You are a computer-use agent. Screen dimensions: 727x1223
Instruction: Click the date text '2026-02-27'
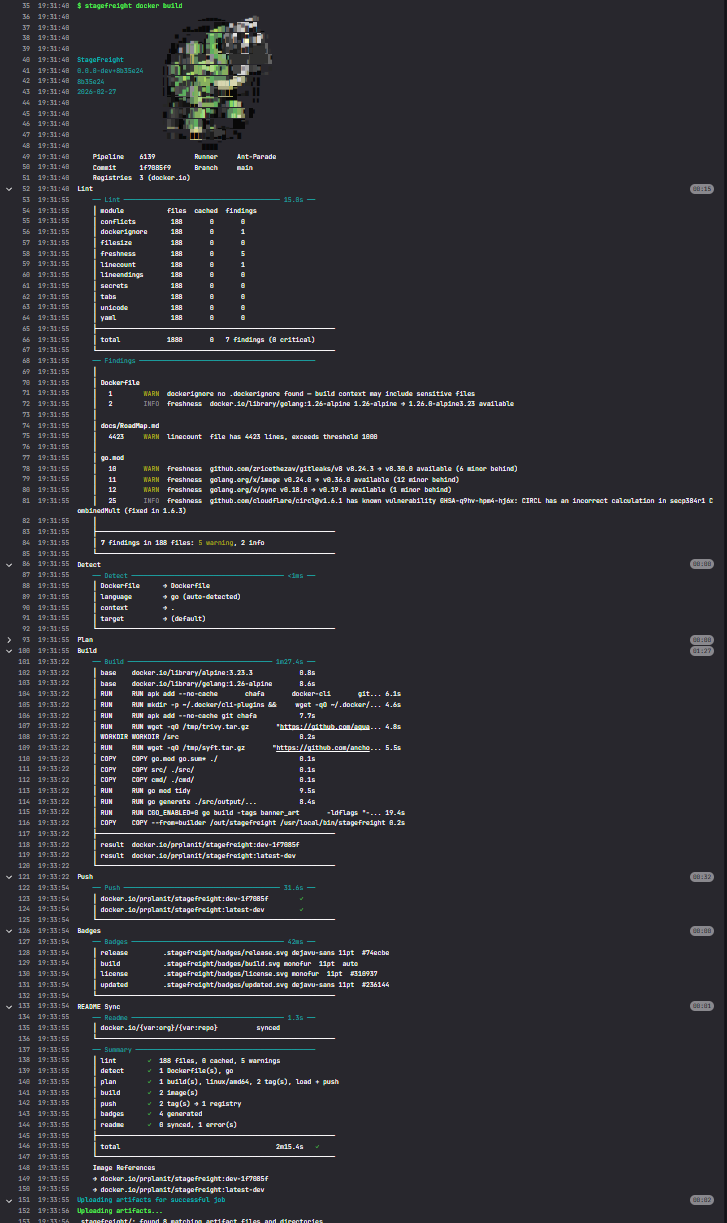95,92
